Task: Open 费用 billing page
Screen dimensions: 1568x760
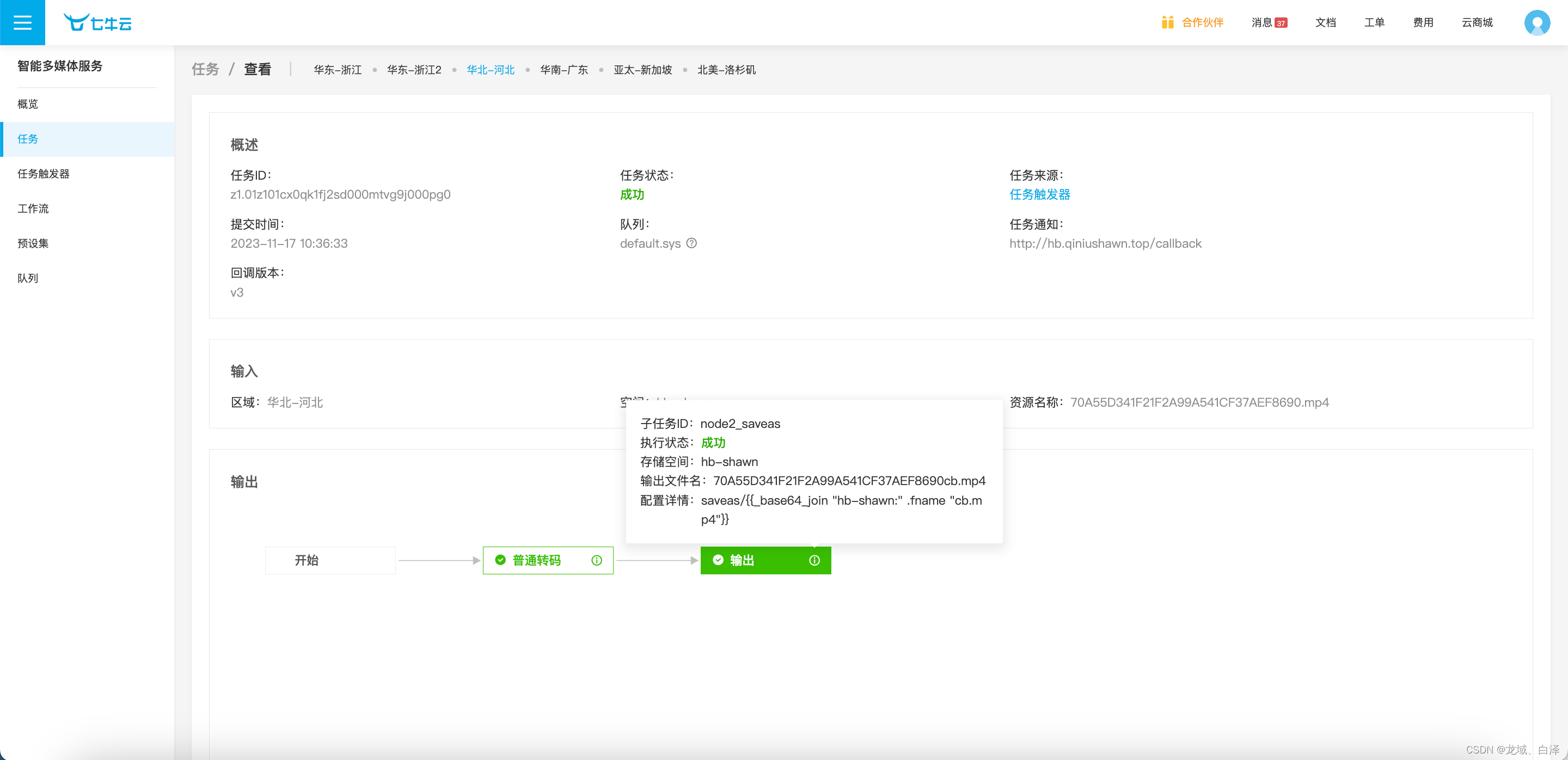Action: click(1423, 22)
